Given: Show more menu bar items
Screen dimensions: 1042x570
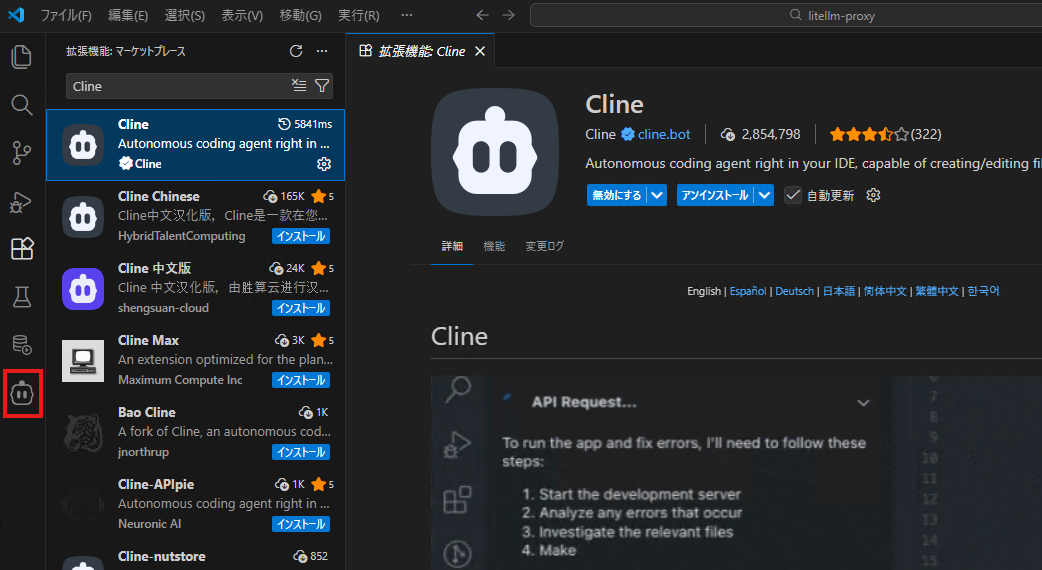Looking at the screenshot, I should tap(407, 15).
